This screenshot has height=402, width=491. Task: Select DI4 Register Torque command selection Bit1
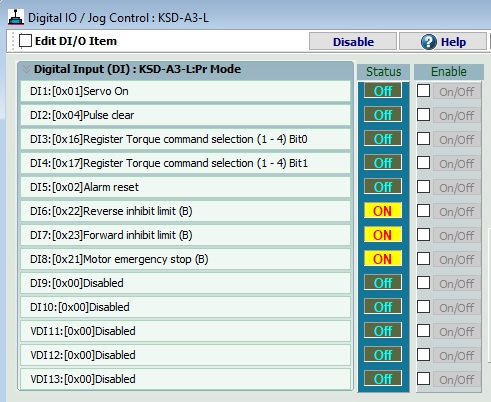[x=185, y=163]
